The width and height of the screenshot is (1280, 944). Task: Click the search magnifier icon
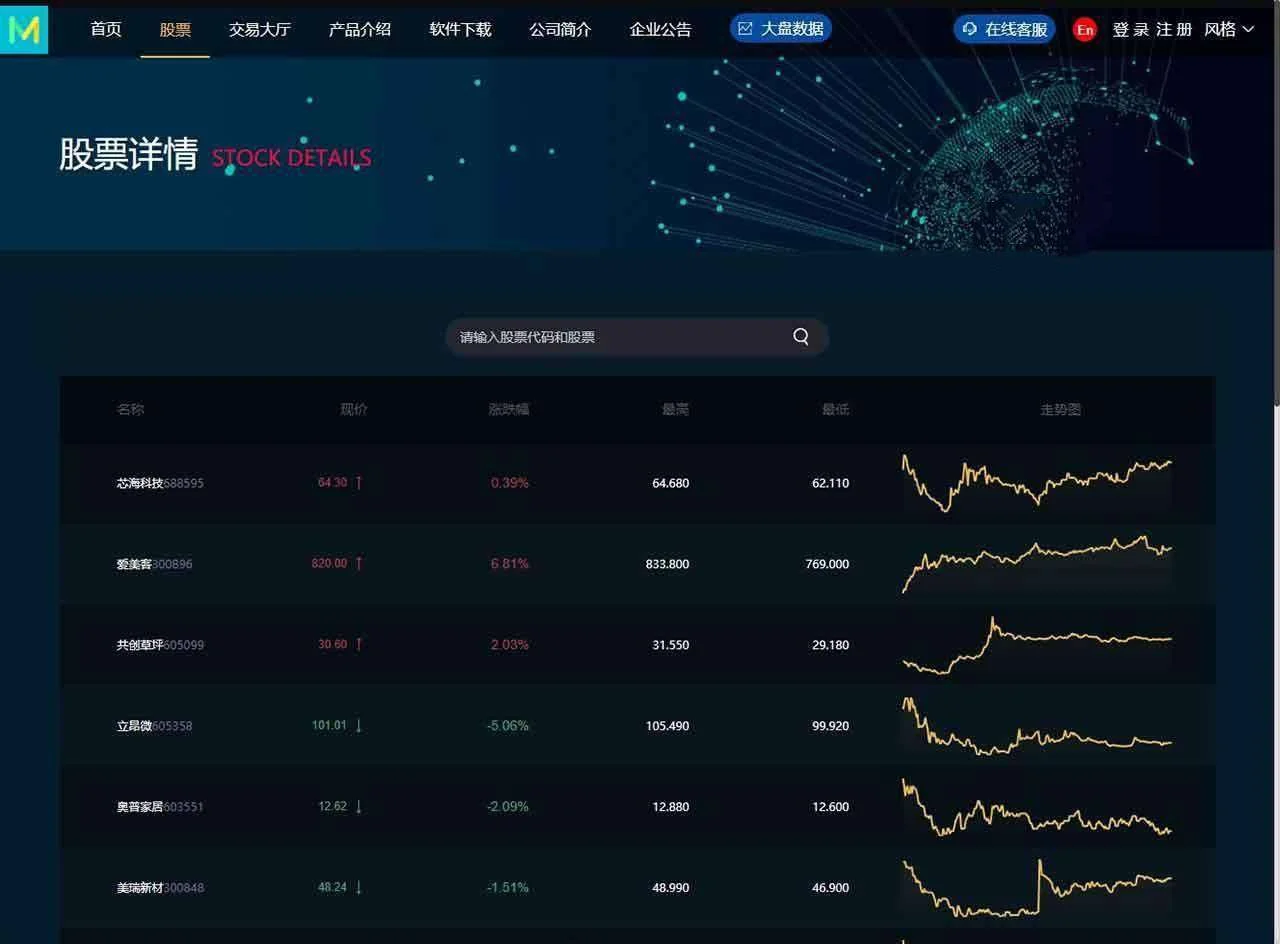[x=801, y=337]
